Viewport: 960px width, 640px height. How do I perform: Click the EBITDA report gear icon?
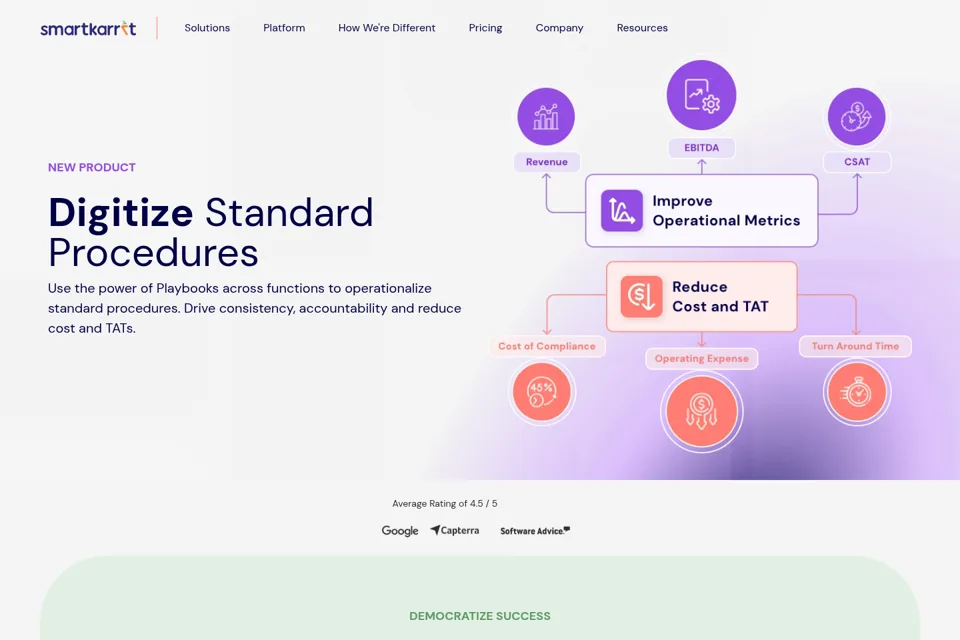702,95
